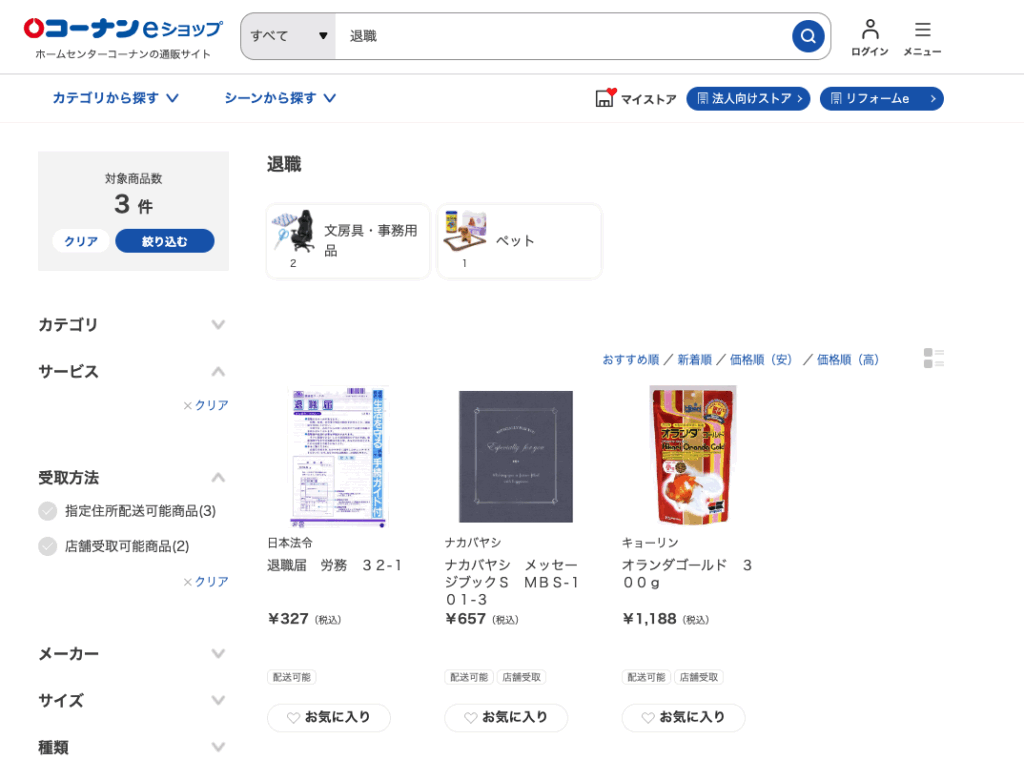The width and height of the screenshot is (1024, 760).
Task: Clear the 受取方法 filter
Action: (x=206, y=582)
